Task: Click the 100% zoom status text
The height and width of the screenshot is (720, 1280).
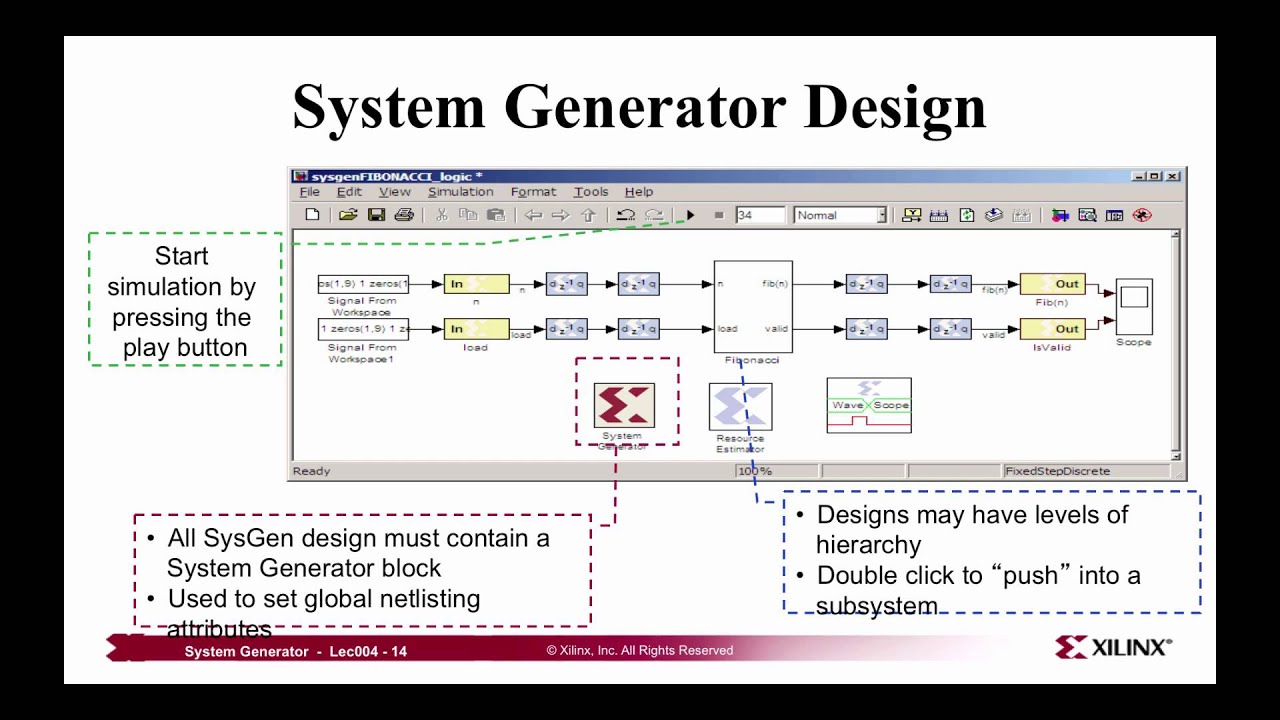Action: tap(755, 471)
